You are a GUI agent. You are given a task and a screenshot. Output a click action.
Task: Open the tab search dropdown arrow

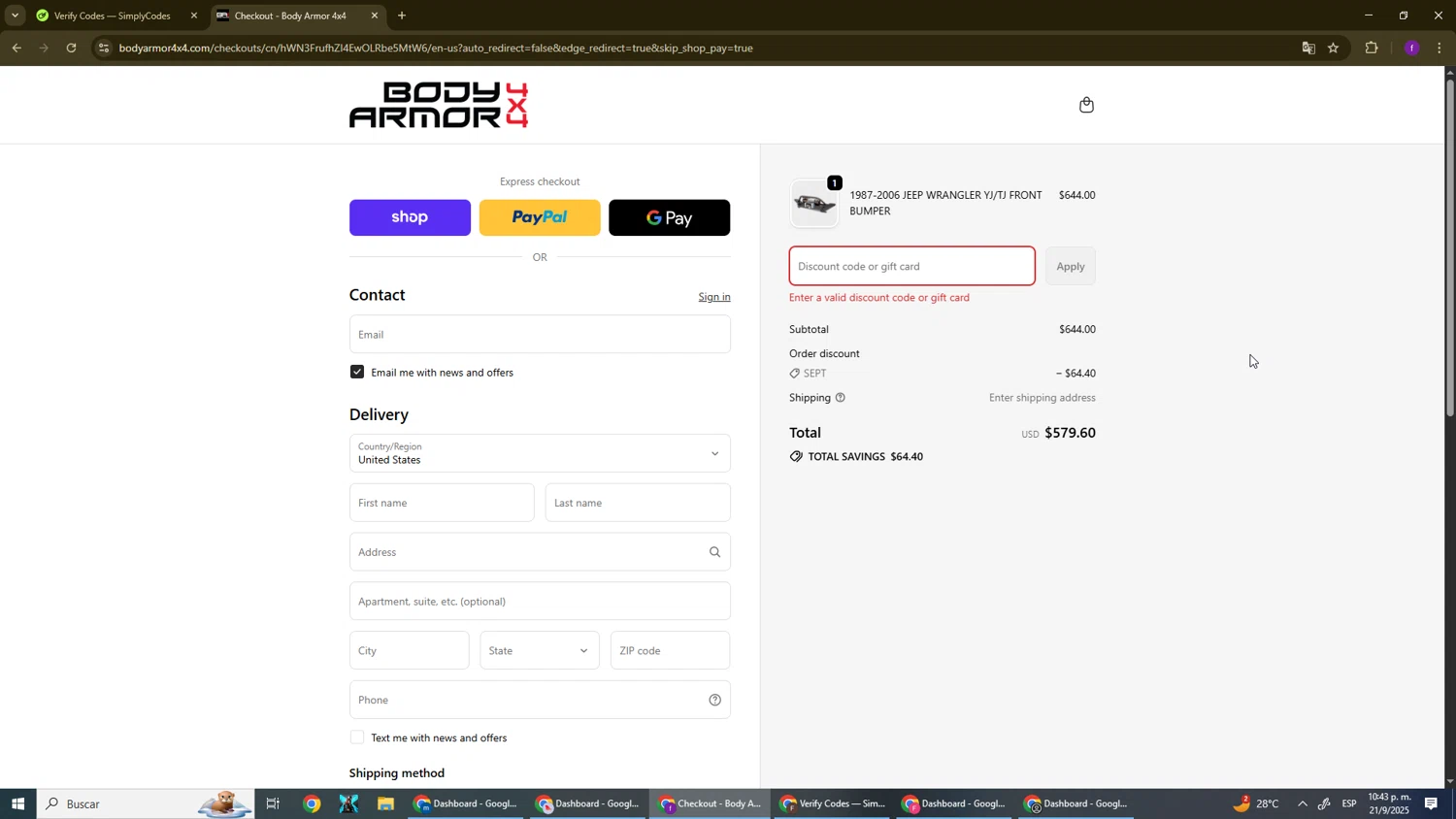[15, 16]
